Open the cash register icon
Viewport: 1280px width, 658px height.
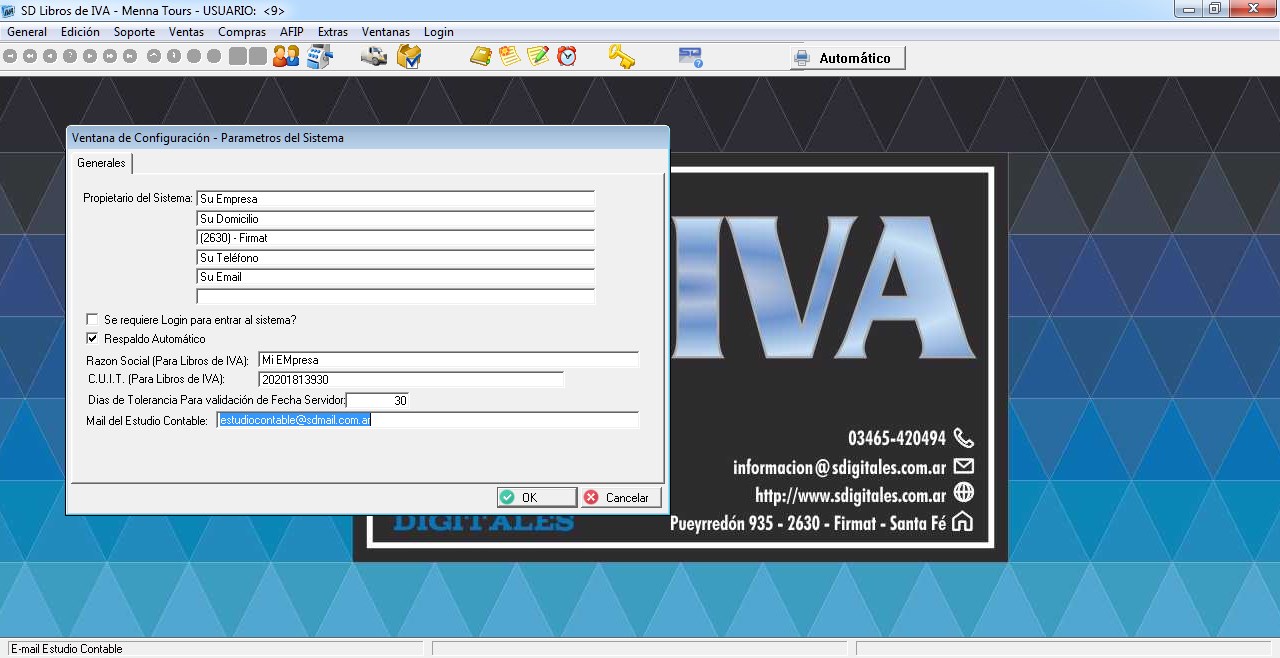[320, 57]
